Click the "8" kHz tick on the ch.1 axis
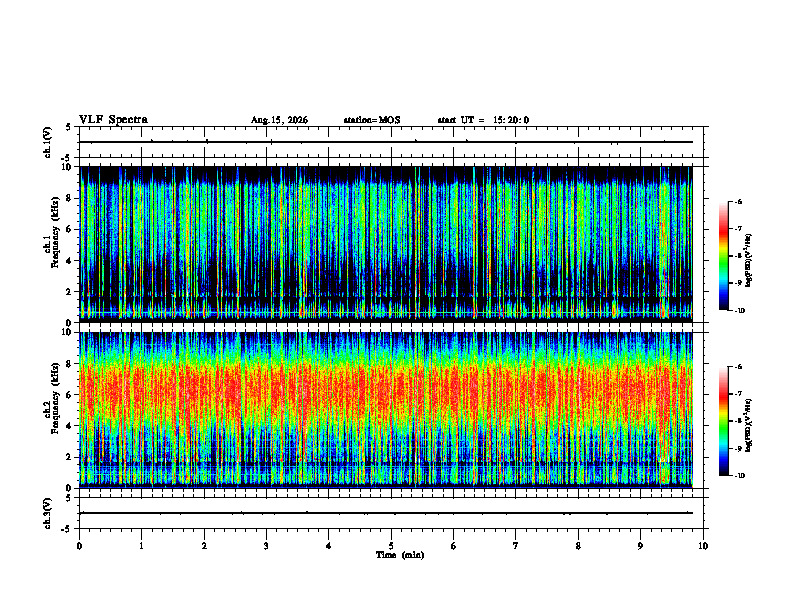 point(70,198)
